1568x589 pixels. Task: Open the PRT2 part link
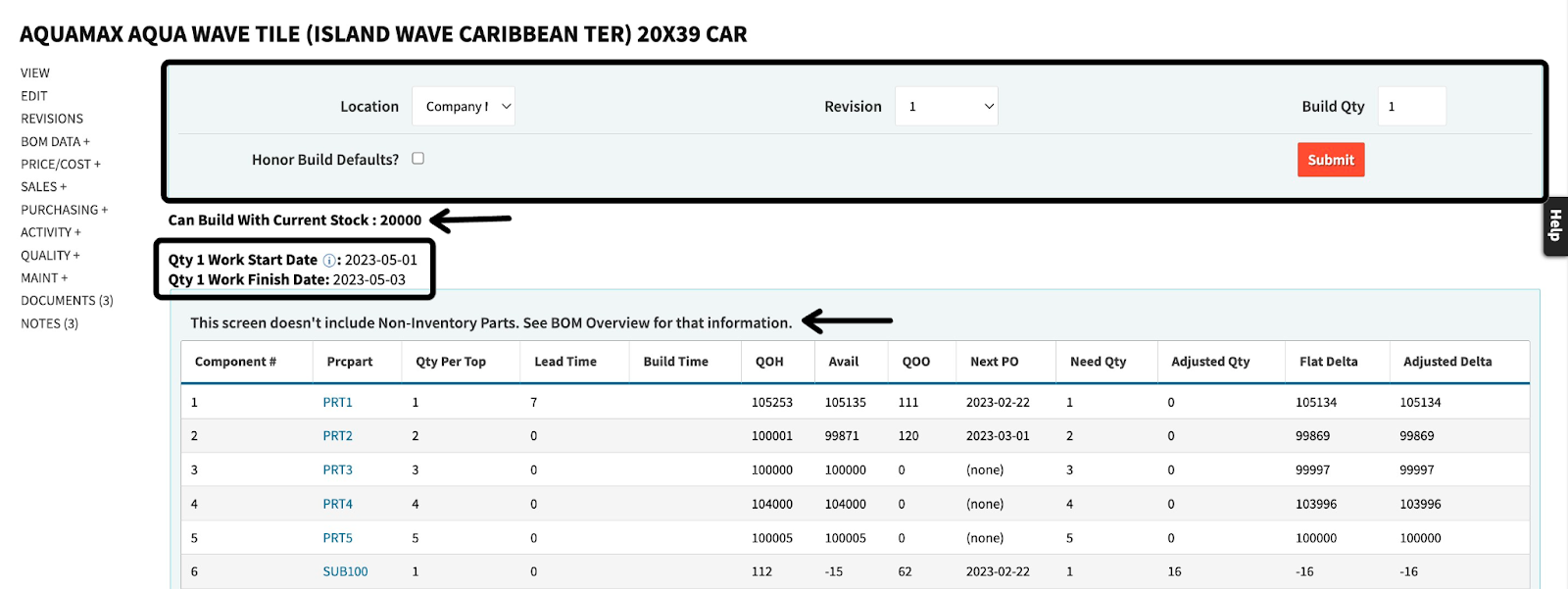tap(337, 436)
